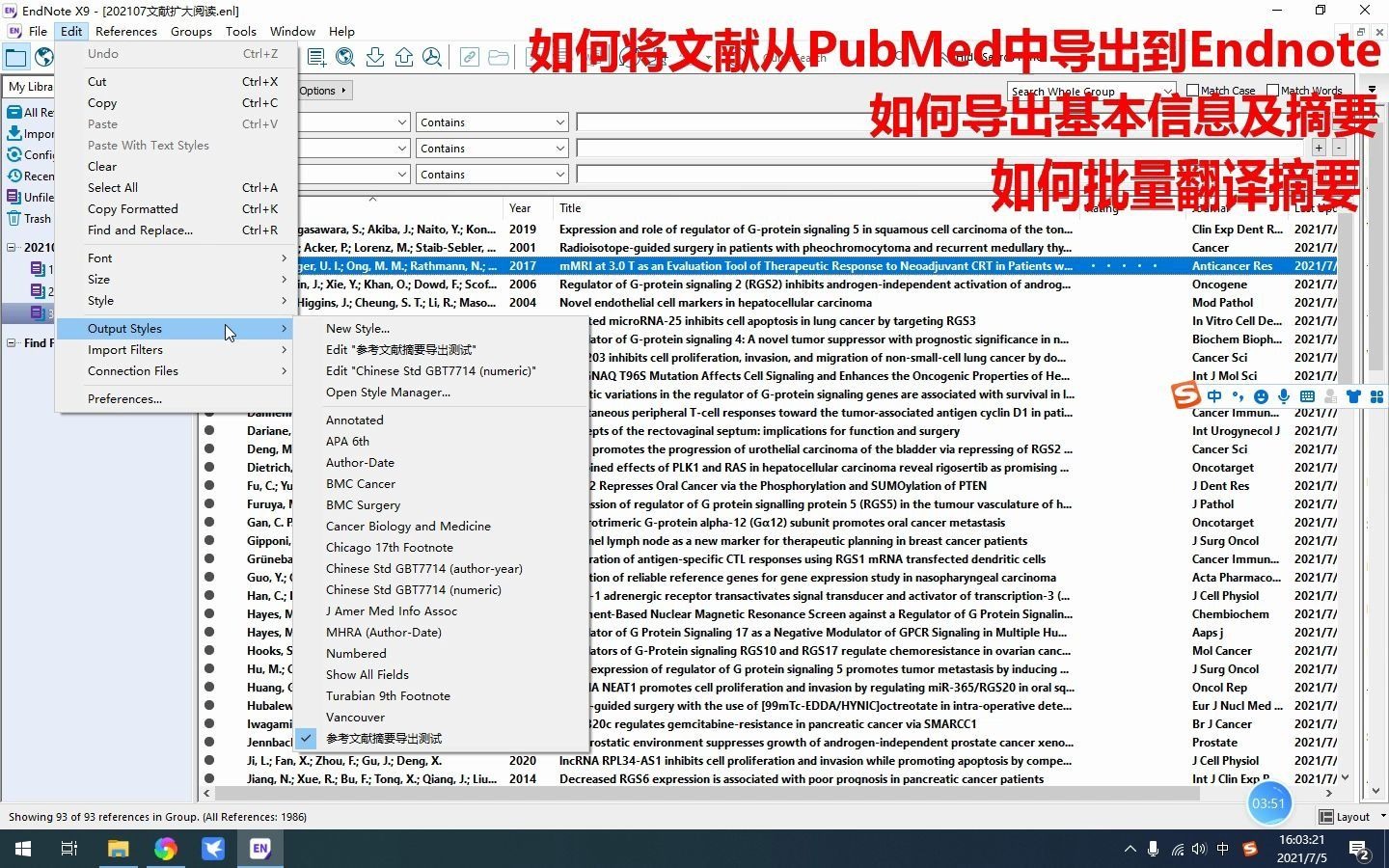
Task: Choose Find and Replace from Edit menu
Action: (177, 230)
